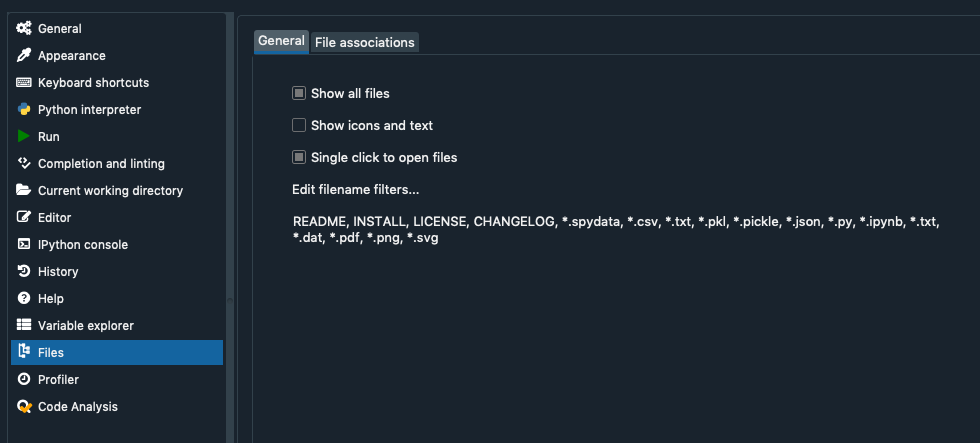This screenshot has height=443, width=980.
Task: Click the Variable explorer table icon
Action: [x=24, y=326]
